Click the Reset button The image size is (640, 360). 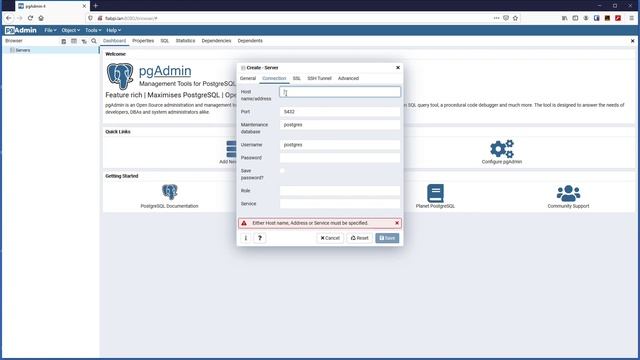click(360, 238)
